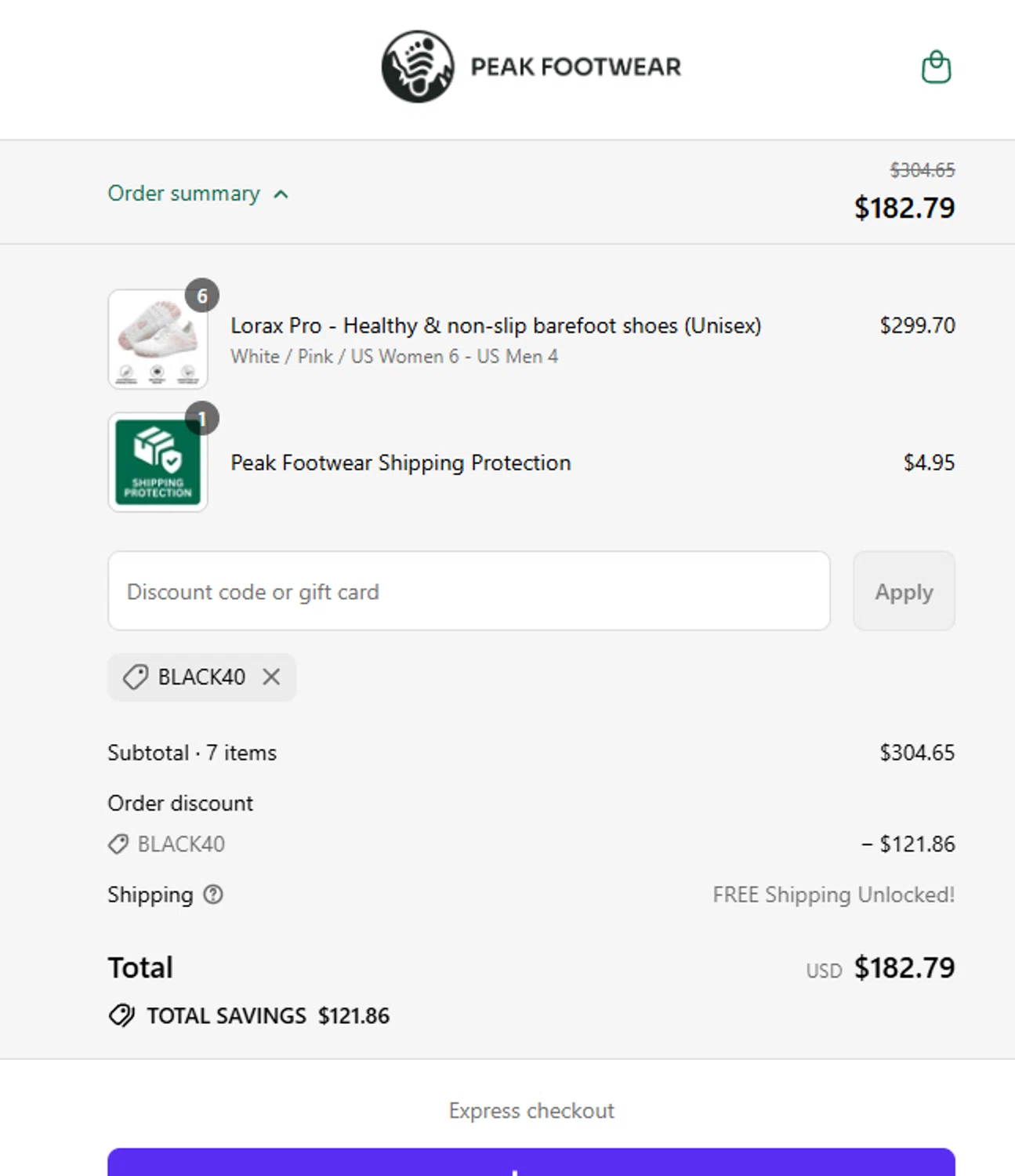Click the tag icon beside Order discount BLACK40
The width and height of the screenshot is (1015, 1176).
(x=118, y=844)
